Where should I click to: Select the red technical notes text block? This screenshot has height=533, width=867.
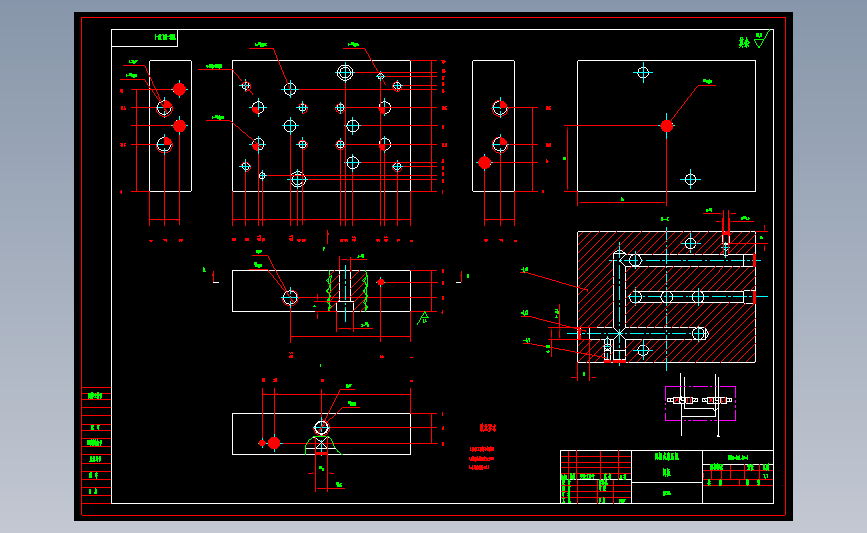coord(482,458)
